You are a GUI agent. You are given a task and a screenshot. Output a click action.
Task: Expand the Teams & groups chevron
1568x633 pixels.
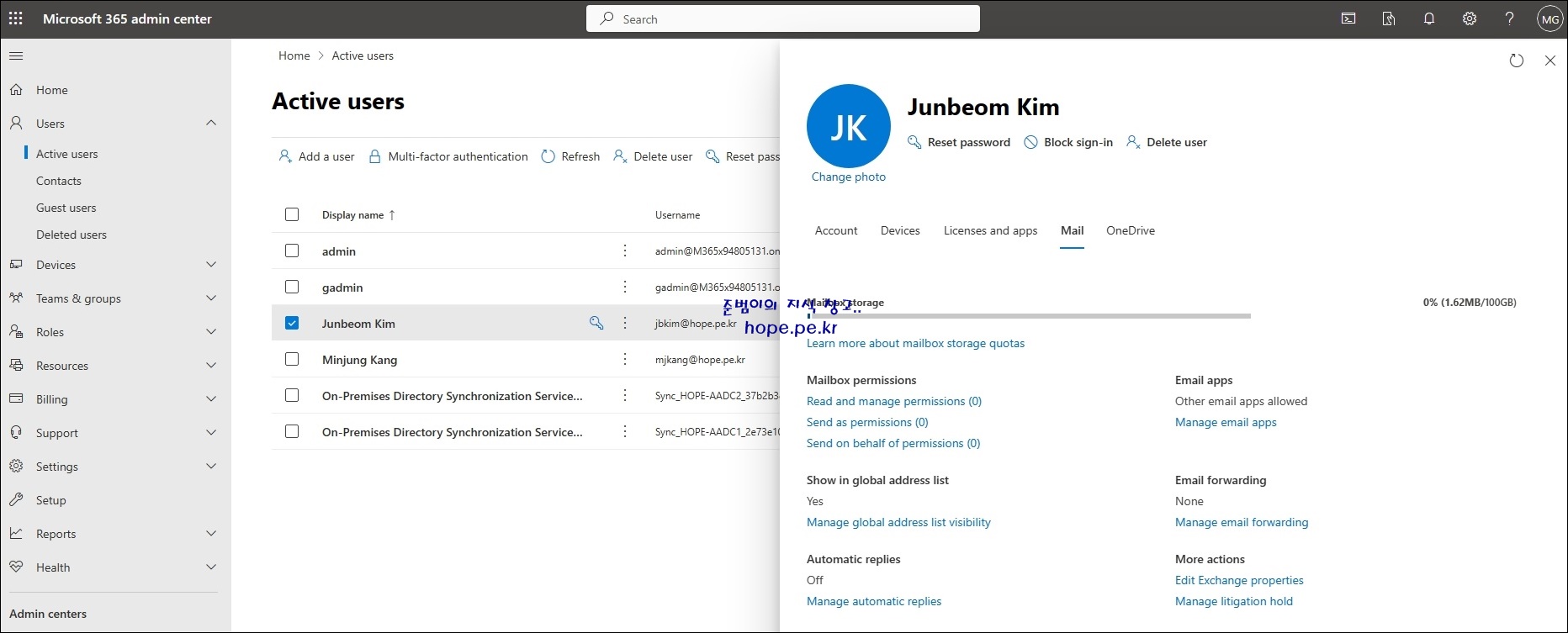coord(211,298)
